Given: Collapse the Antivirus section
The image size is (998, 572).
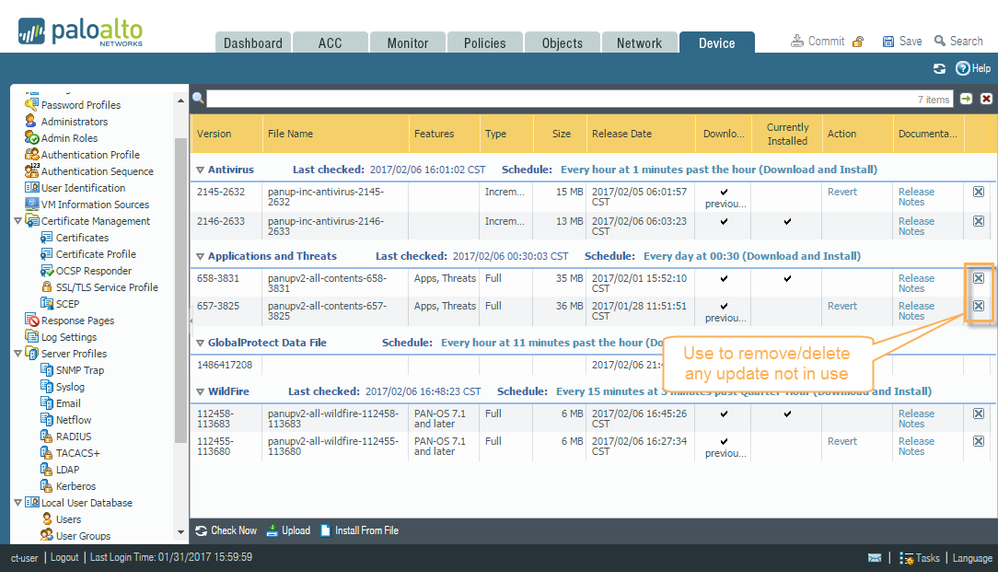Looking at the screenshot, I should click(x=200, y=170).
